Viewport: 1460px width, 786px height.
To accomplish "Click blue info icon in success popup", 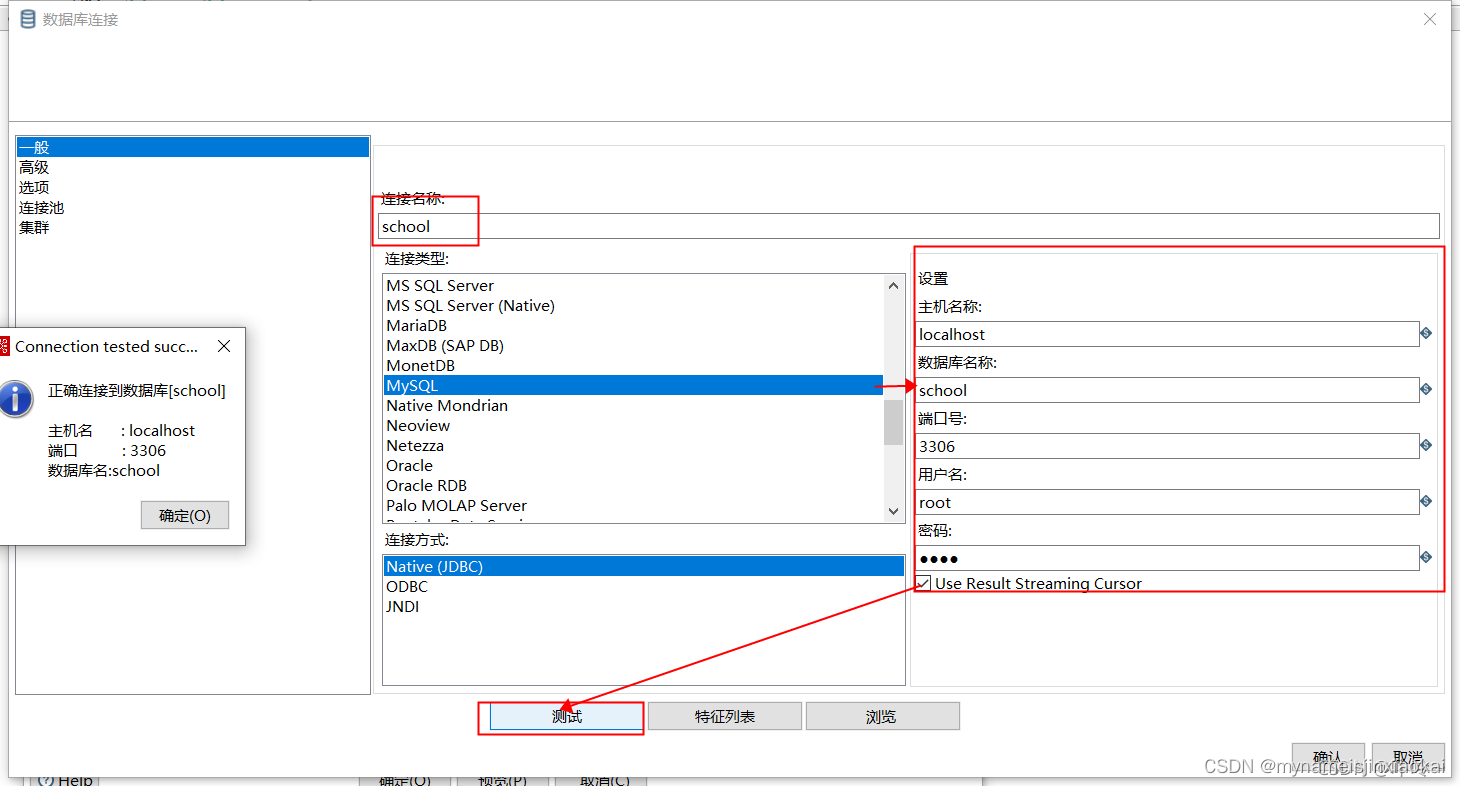I will click(x=15, y=398).
